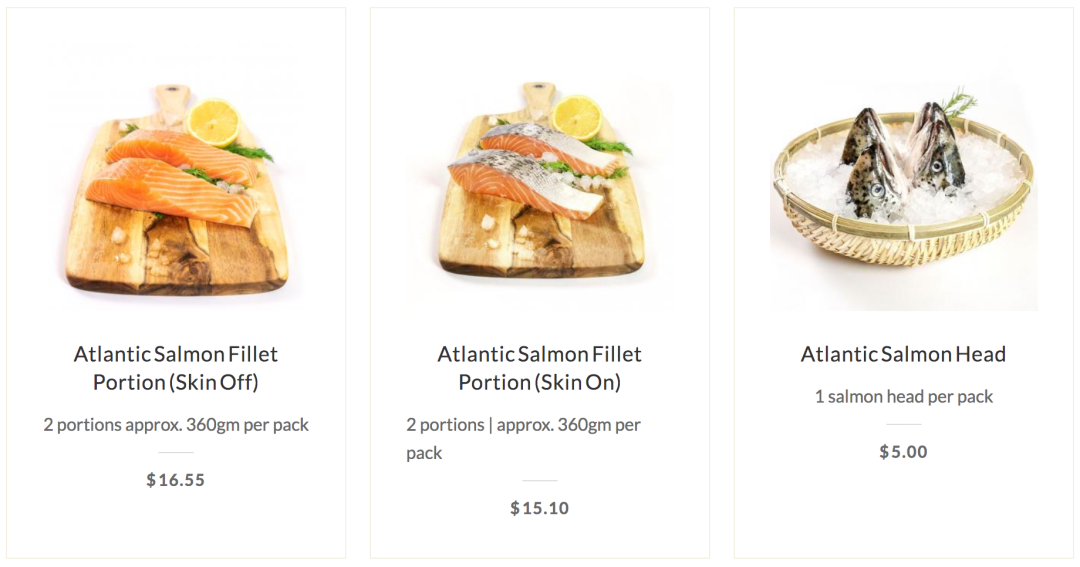Screen dimensions: 1080x567
Task: Click the '1 salmon head per pack' description
Action: 904,397
